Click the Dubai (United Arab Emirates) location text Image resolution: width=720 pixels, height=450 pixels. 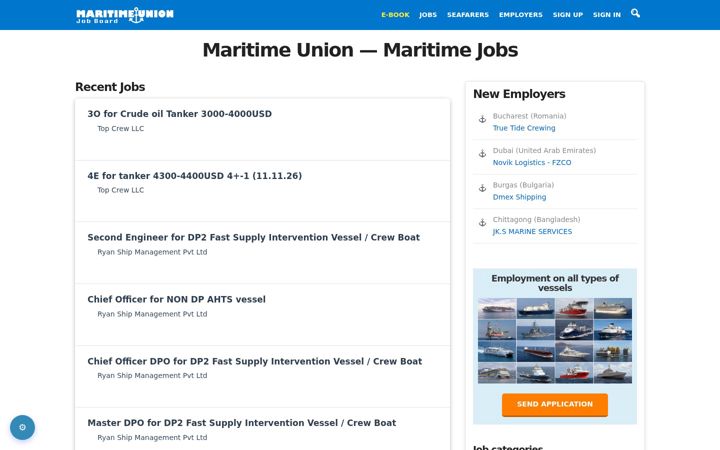coord(544,151)
